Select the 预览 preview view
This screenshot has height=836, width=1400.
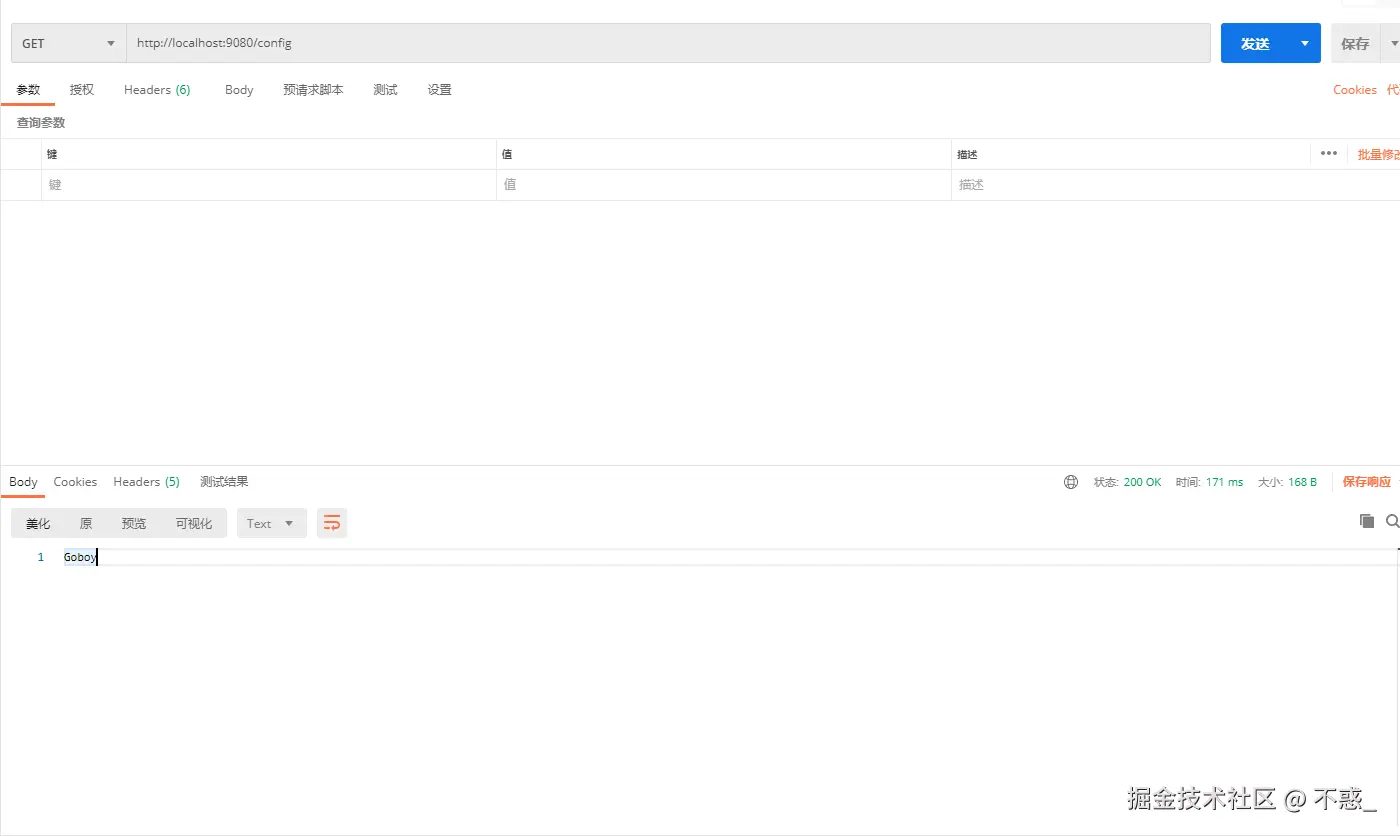(x=134, y=523)
